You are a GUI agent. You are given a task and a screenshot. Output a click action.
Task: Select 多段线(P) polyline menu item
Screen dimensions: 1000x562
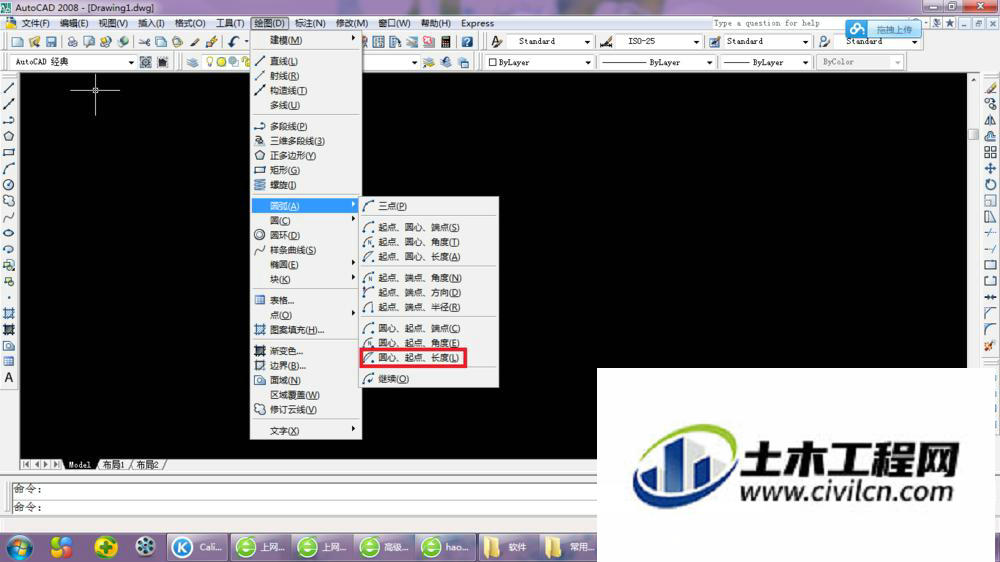pyautogui.click(x=306, y=126)
